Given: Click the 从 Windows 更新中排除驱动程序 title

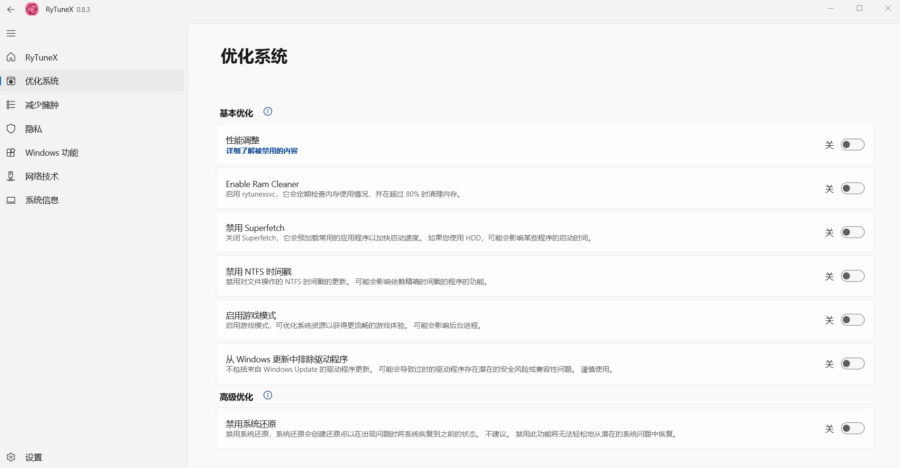Looking at the screenshot, I should click(286, 359).
